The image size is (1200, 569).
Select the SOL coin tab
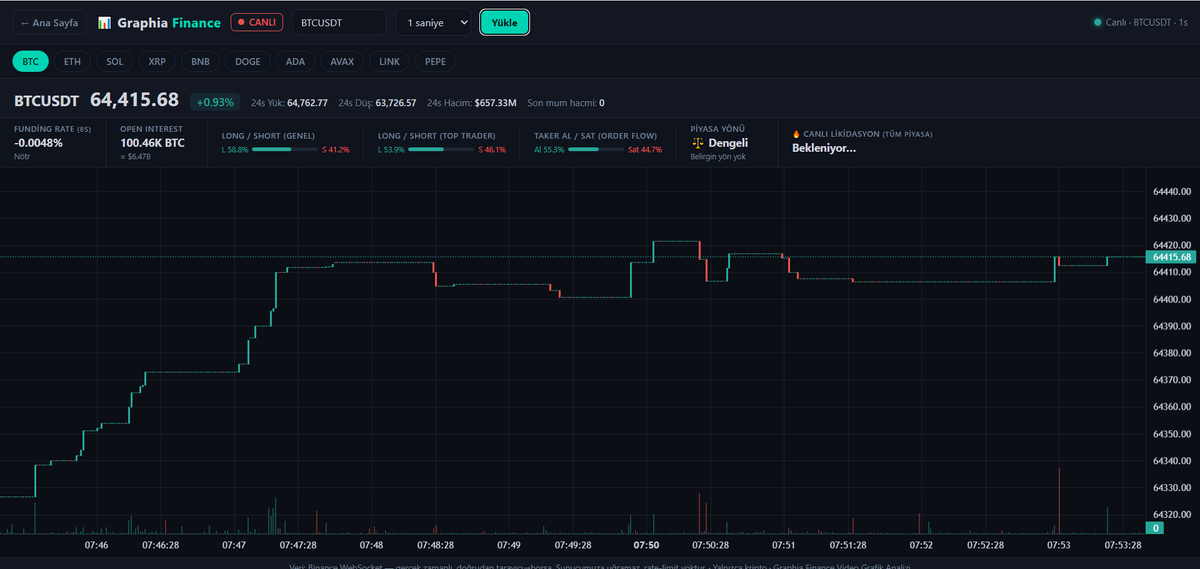(x=115, y=61)
